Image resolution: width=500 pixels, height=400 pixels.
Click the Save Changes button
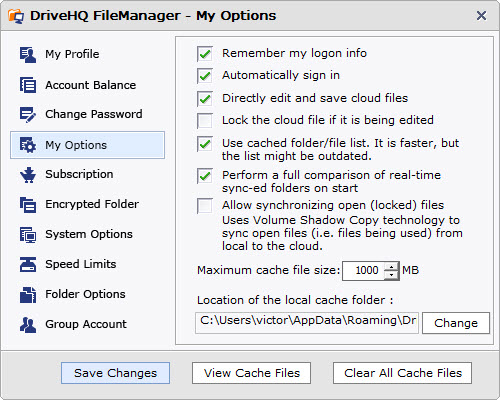pos(115,373)
